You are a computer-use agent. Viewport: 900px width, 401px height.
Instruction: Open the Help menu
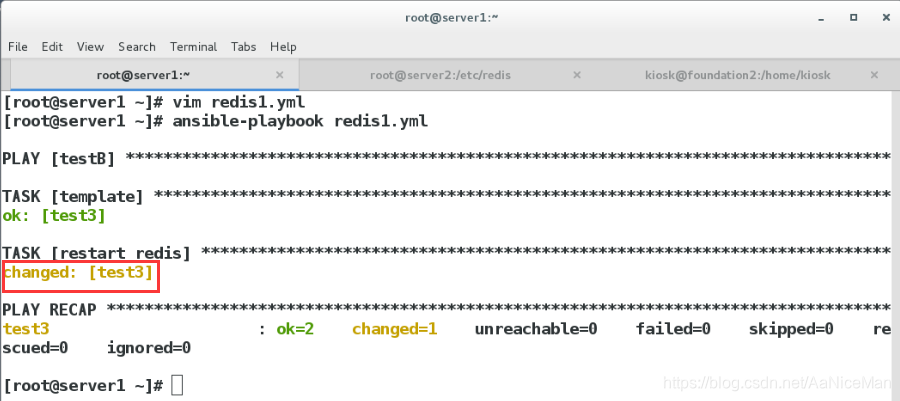pos(283,47)
